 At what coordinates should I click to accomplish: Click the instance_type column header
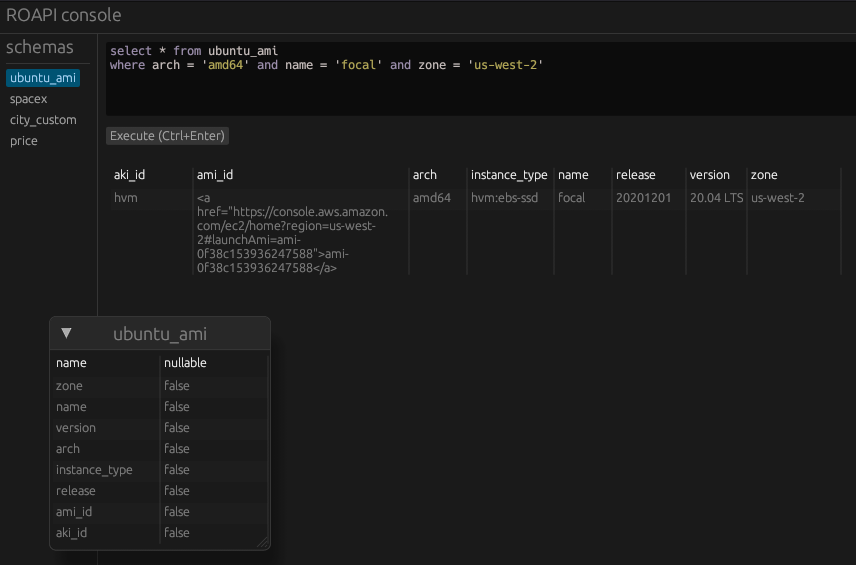(509, 175)
